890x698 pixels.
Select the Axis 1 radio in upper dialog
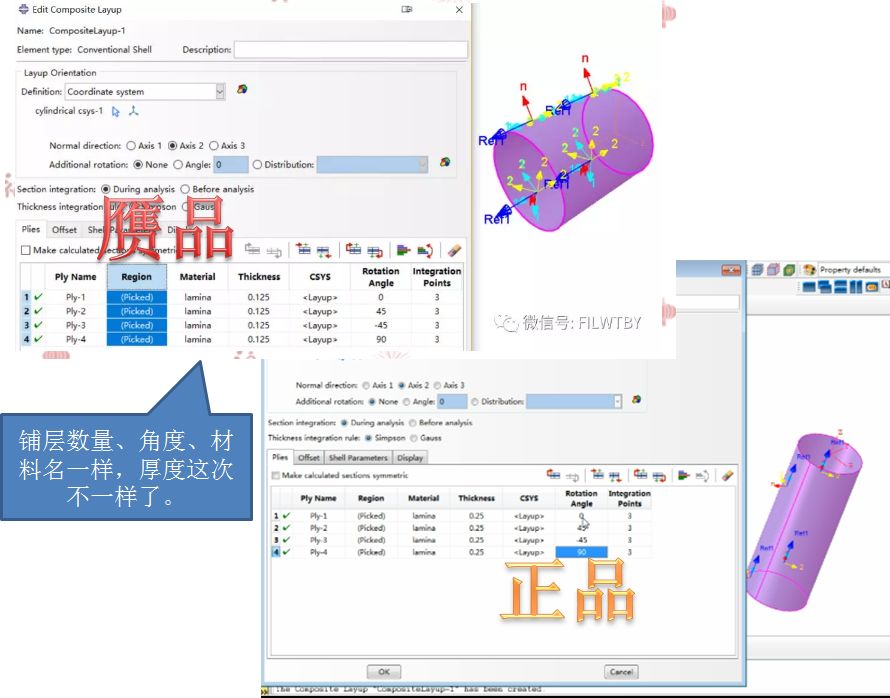coord(131,146)
